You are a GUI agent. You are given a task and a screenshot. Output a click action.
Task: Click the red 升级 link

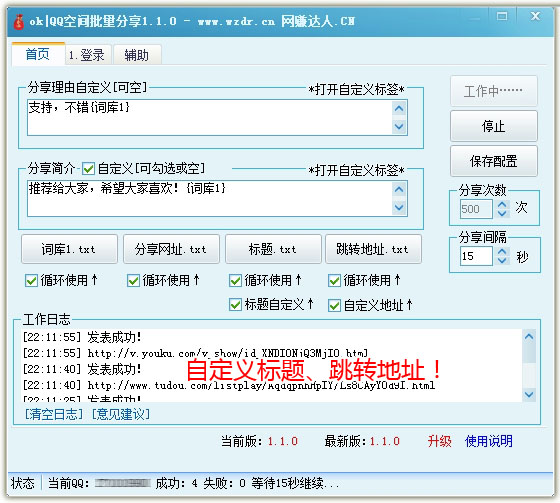pyautogui.click(x=440, y=441)
